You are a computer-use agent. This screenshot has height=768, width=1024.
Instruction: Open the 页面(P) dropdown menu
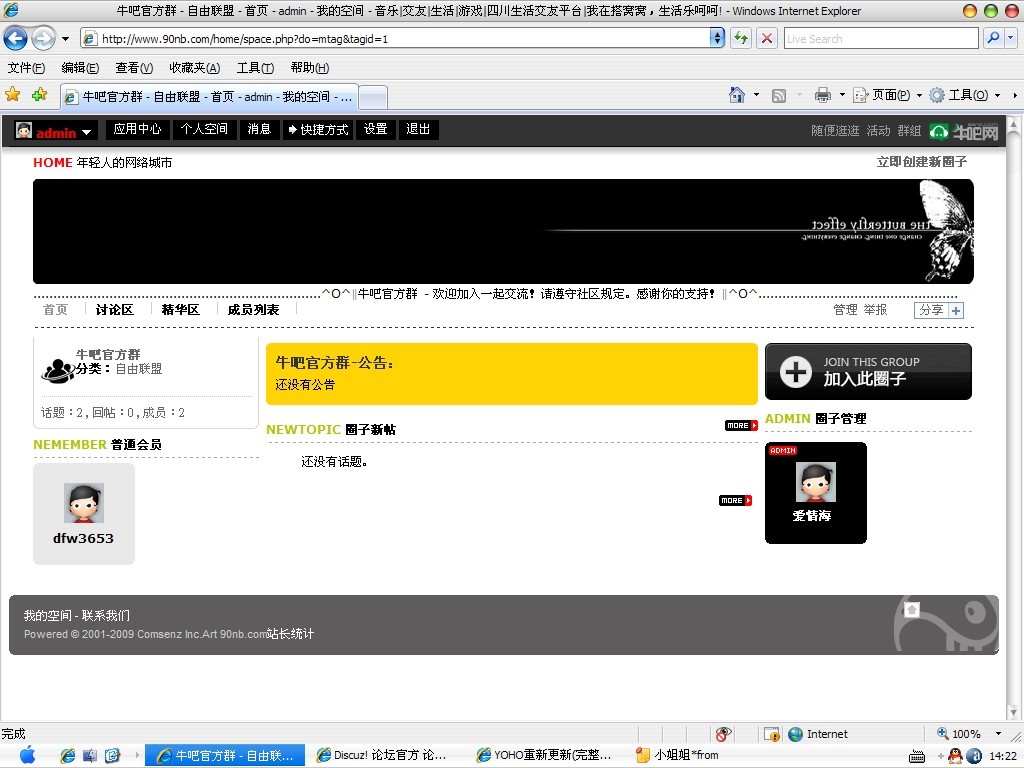coord(888,95)
